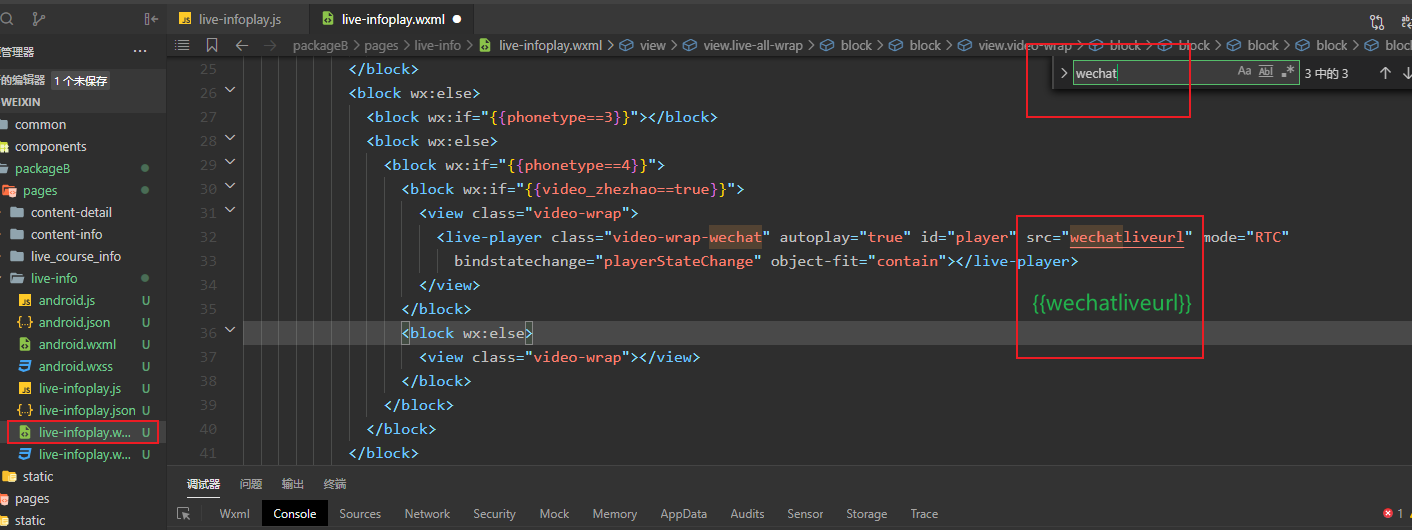Open the Memory debugger tab
This screenshot has width=1412, height=530.
tap(614, 514)
